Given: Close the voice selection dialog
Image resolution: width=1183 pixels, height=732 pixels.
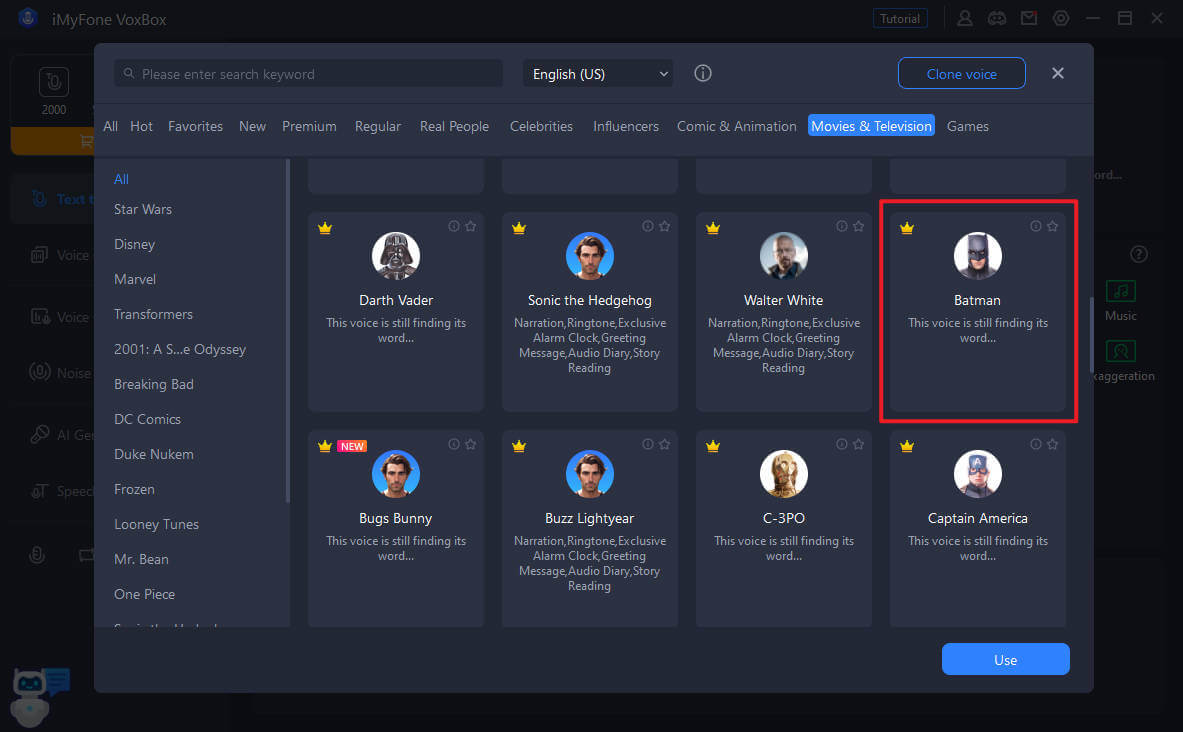Looking at the screenshot, I should [1058, 73].
